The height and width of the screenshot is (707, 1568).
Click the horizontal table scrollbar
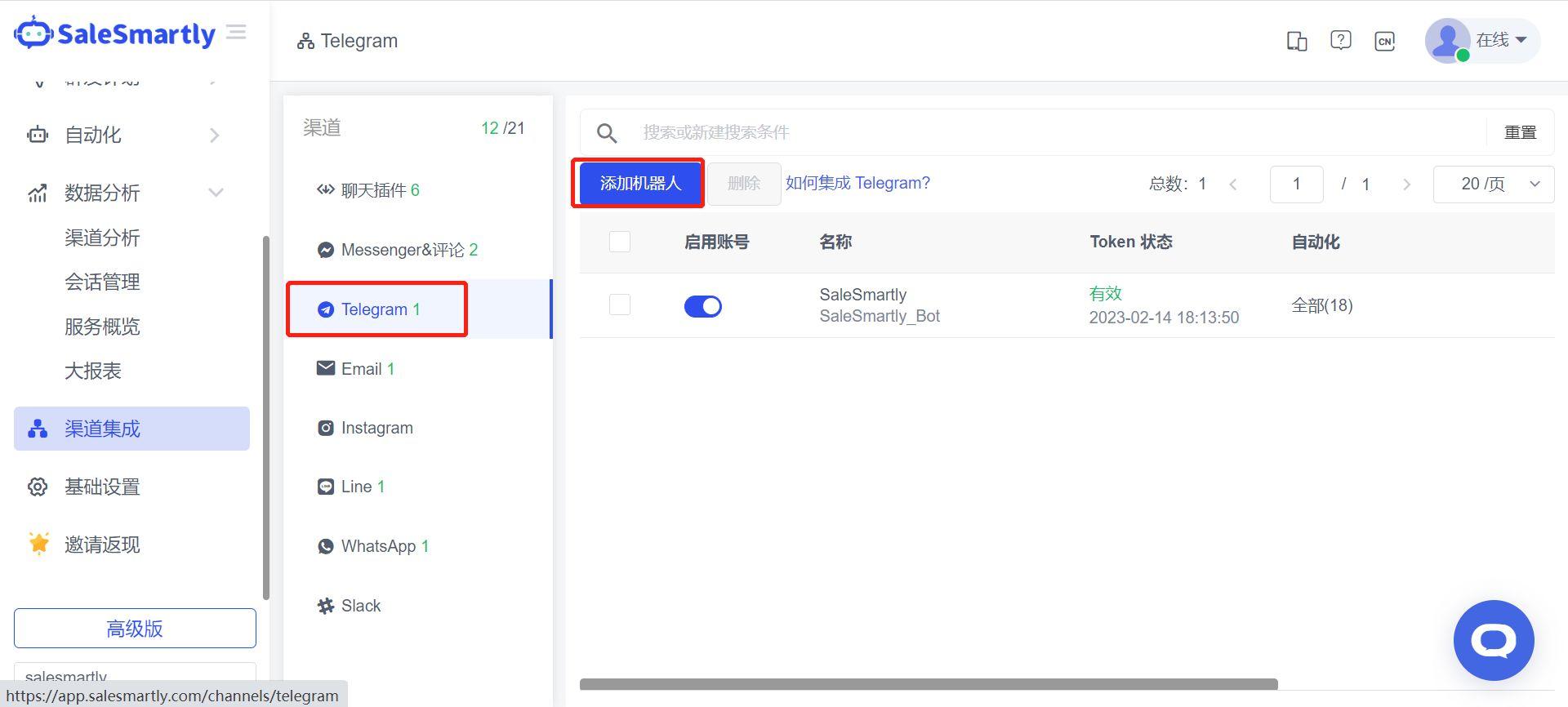(929, 684)
